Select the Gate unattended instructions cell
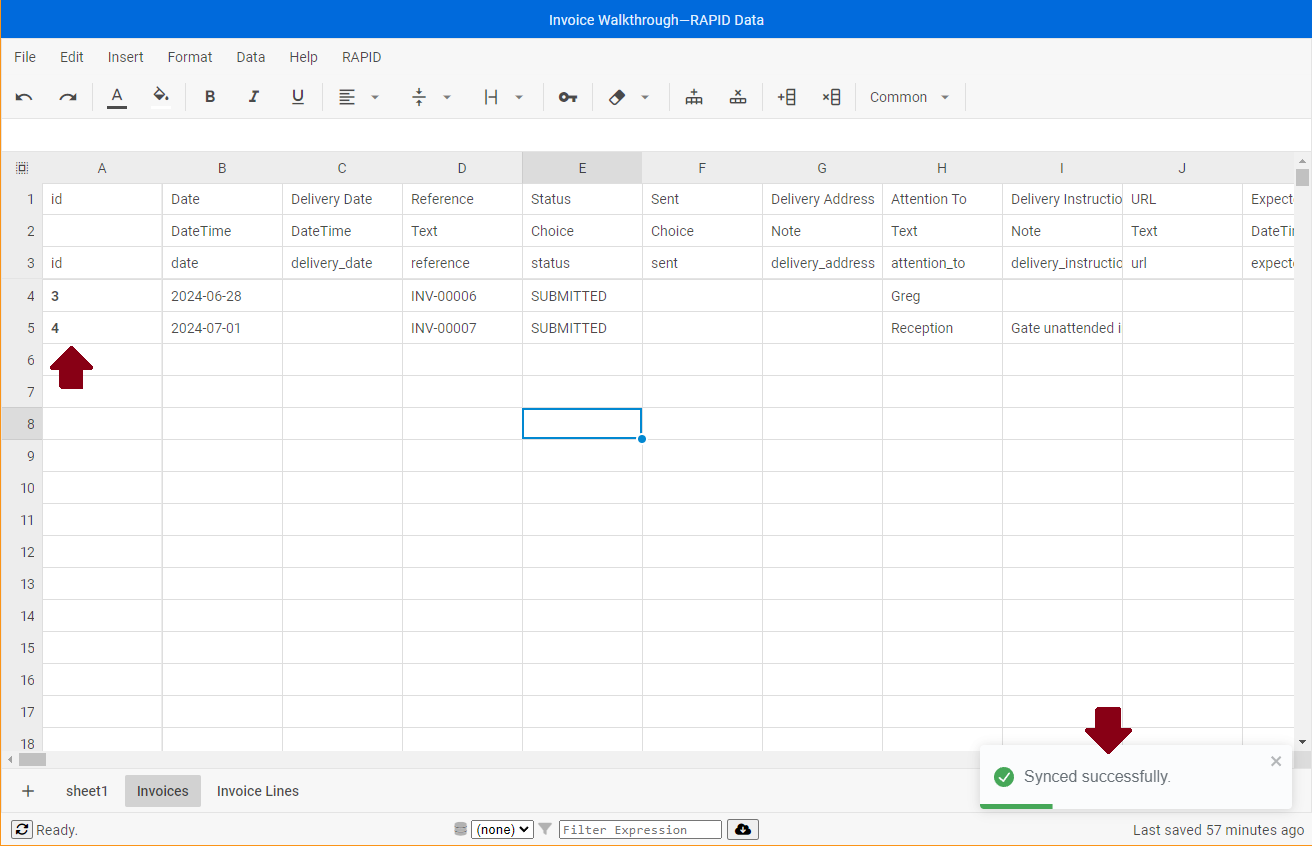Image resolution: width=1312 pixels, height=846 pixels. click(1062, 328)
